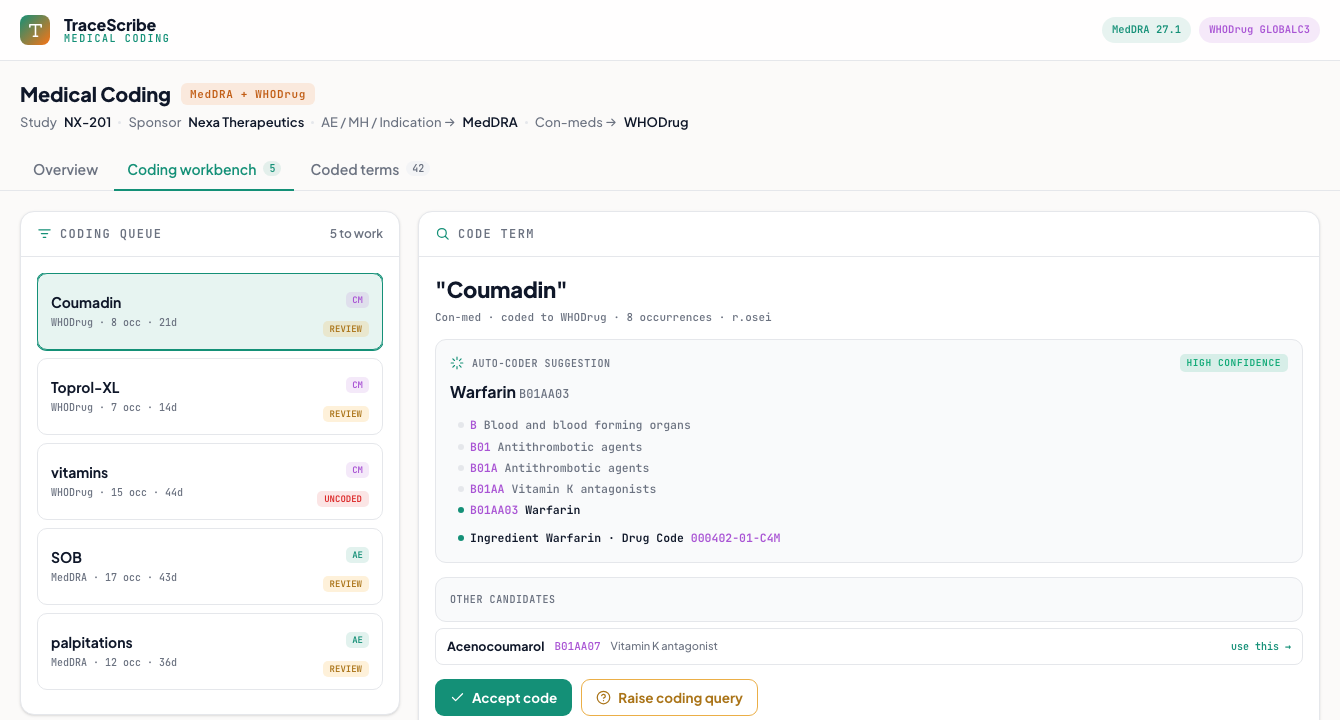Open the Coded terms tab
The image size is (1340, 720).
[x=370, y=170]
